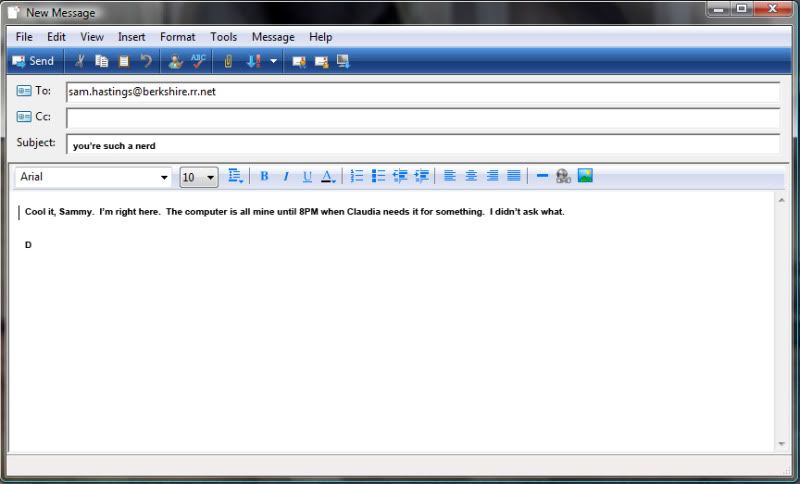The height and width of the screenshot is (484, 800).
Task: Align text to the left
Action: click(x=449, y=176)
